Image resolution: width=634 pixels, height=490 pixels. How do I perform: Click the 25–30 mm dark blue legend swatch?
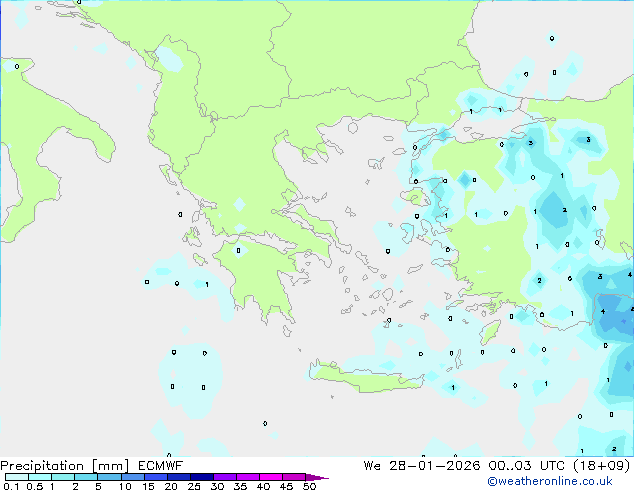(x=202, y=477)
